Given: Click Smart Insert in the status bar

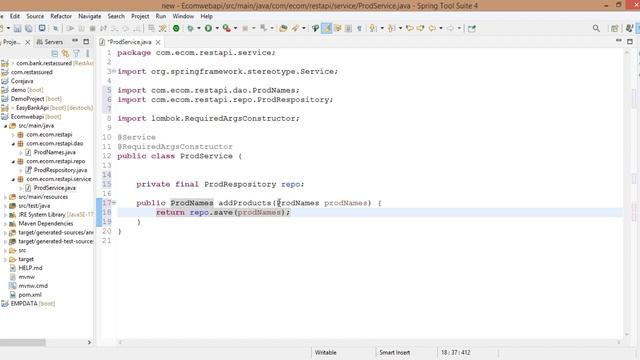Looking at the screenshot, I should pyautogui.click(x=395, y=352).
